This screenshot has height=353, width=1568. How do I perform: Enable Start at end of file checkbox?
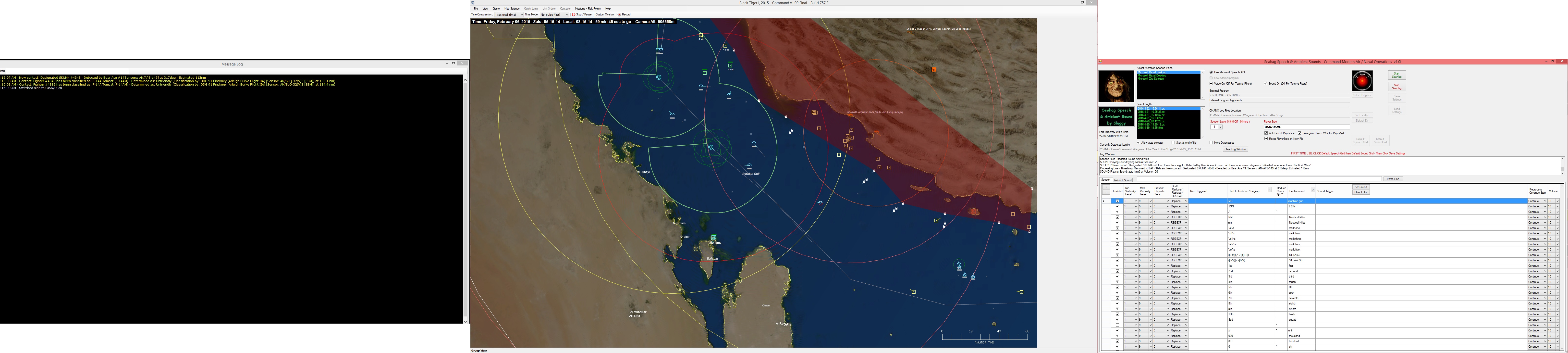tap(1174, 142)
